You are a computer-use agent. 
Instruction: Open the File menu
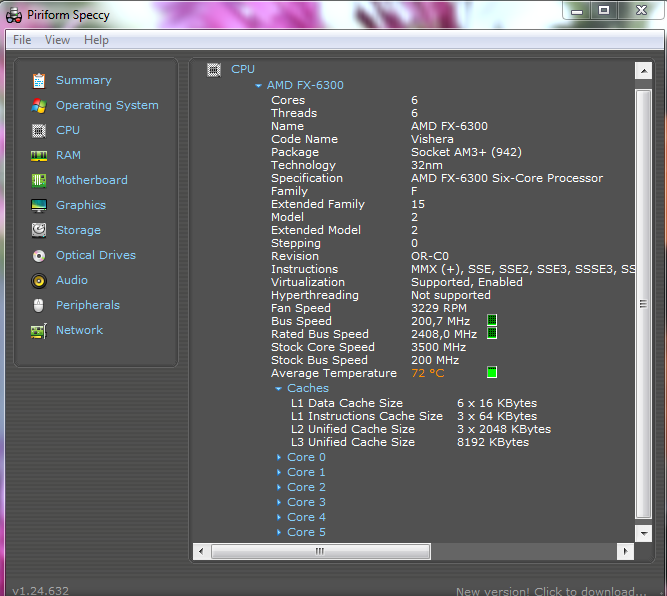point(22,40)
